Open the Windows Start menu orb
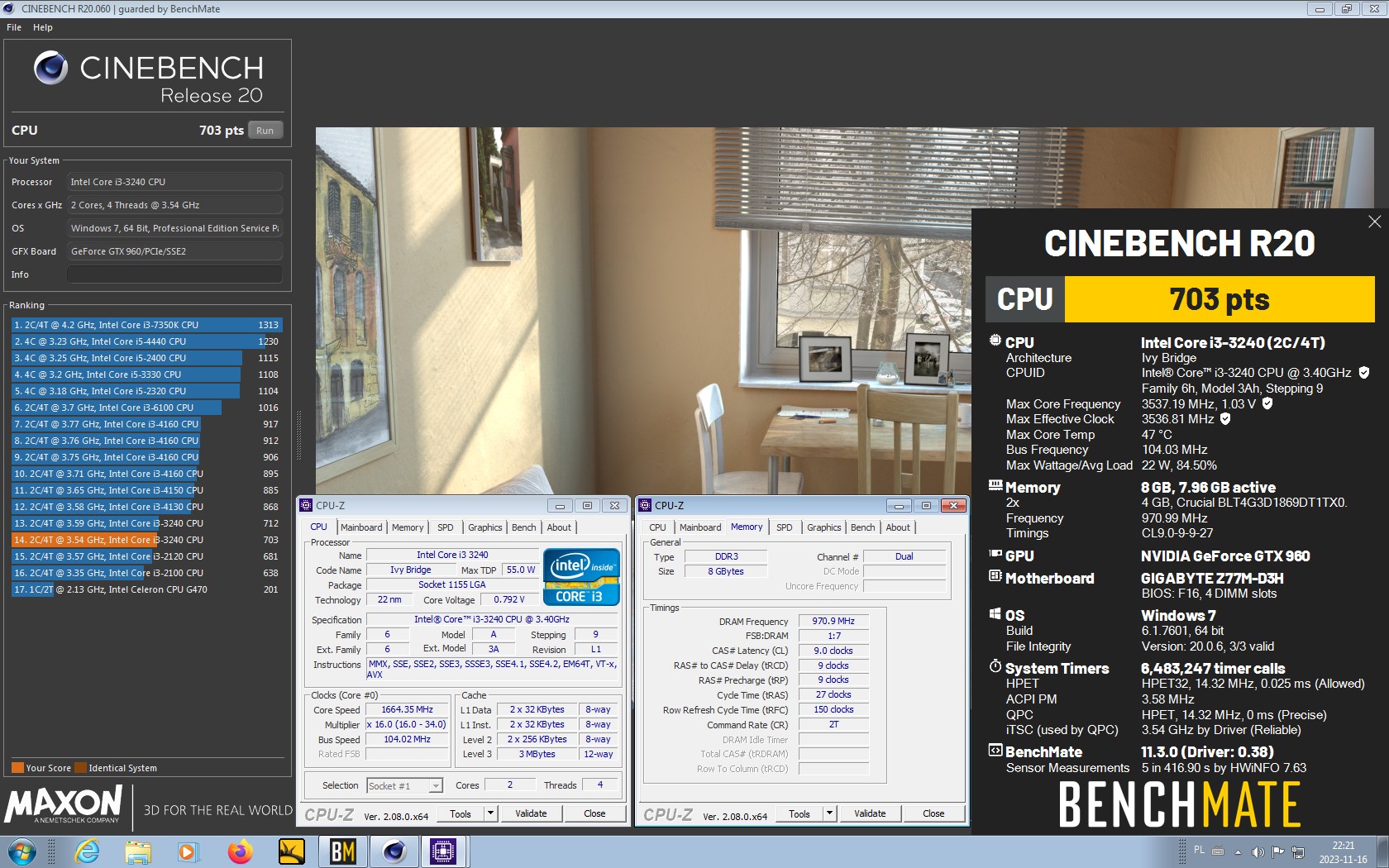This screenshot has width=1389, height=868. [x=22, y=851]
